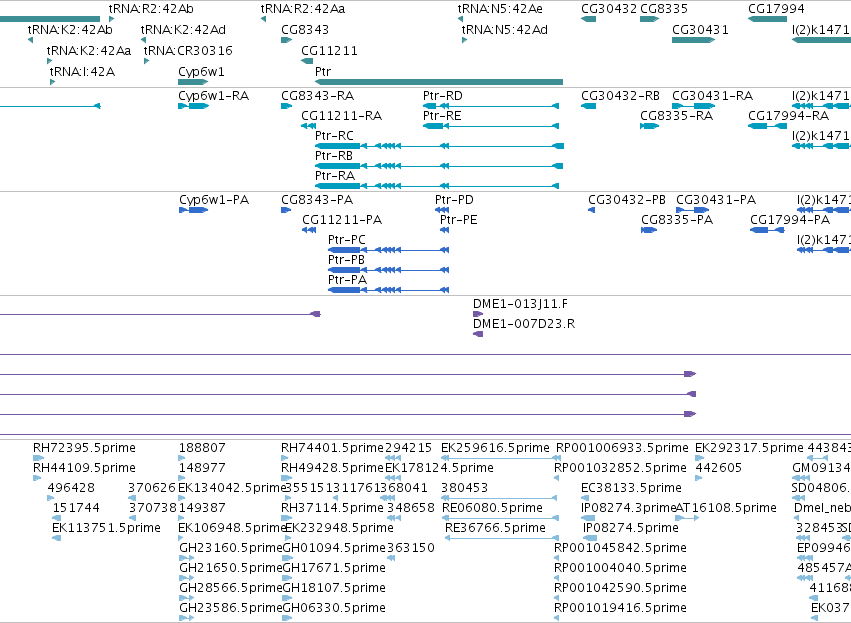Image resolution: width=851 pixels, height=623 pixels.
Task: Click the tRNA:K2:42Ab label
Action: tap(70, 29)
